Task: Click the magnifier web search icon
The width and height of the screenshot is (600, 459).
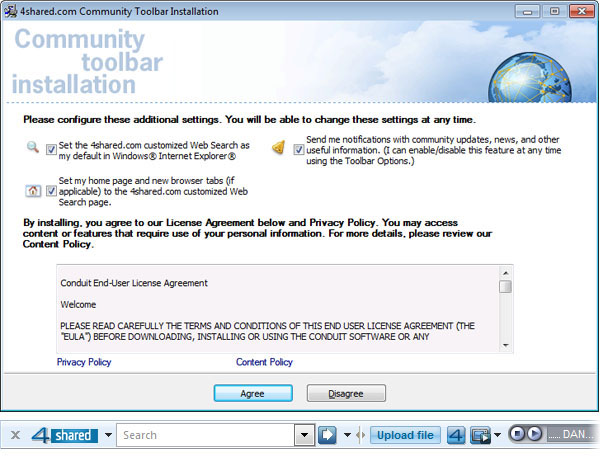Action: (x=33, y=147)
